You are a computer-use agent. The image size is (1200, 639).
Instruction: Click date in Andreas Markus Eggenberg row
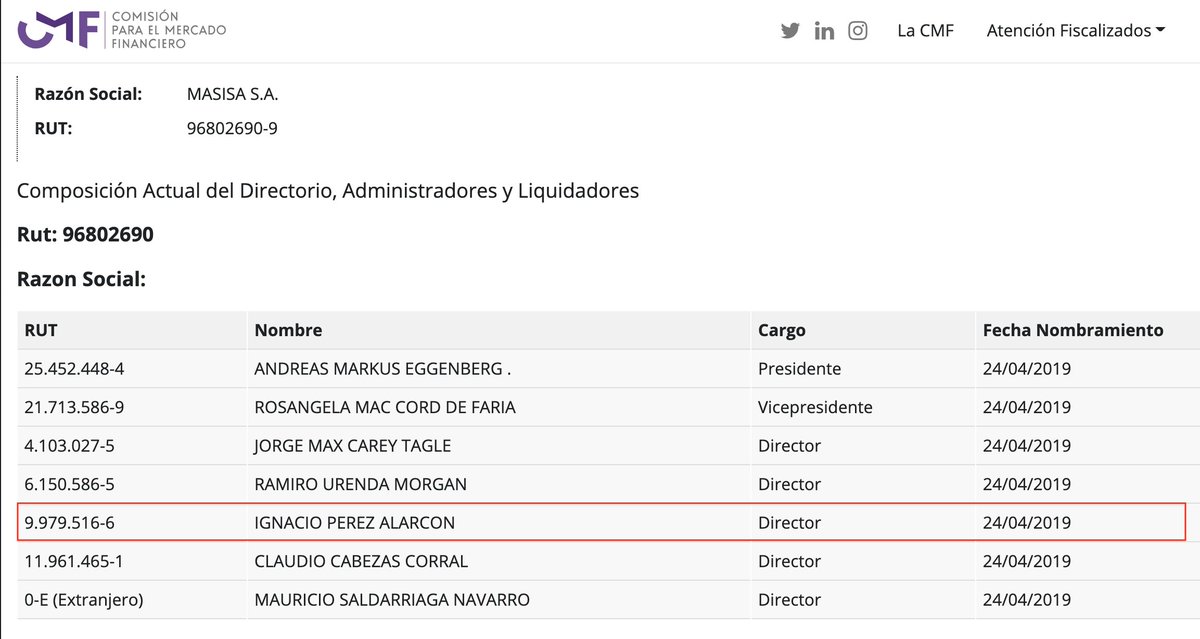pos(1027,368)
